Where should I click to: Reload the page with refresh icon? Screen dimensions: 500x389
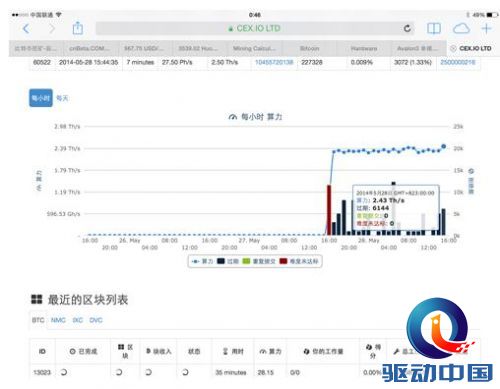pos(407,29)
